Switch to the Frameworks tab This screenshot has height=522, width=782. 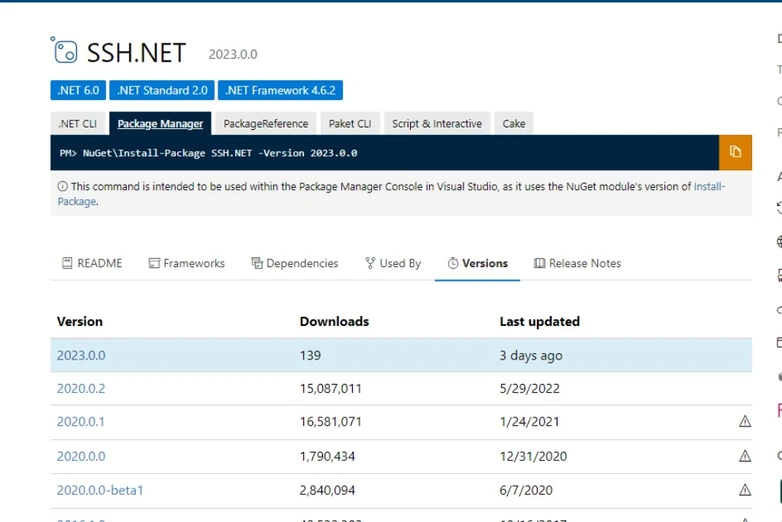click(186, 263)
